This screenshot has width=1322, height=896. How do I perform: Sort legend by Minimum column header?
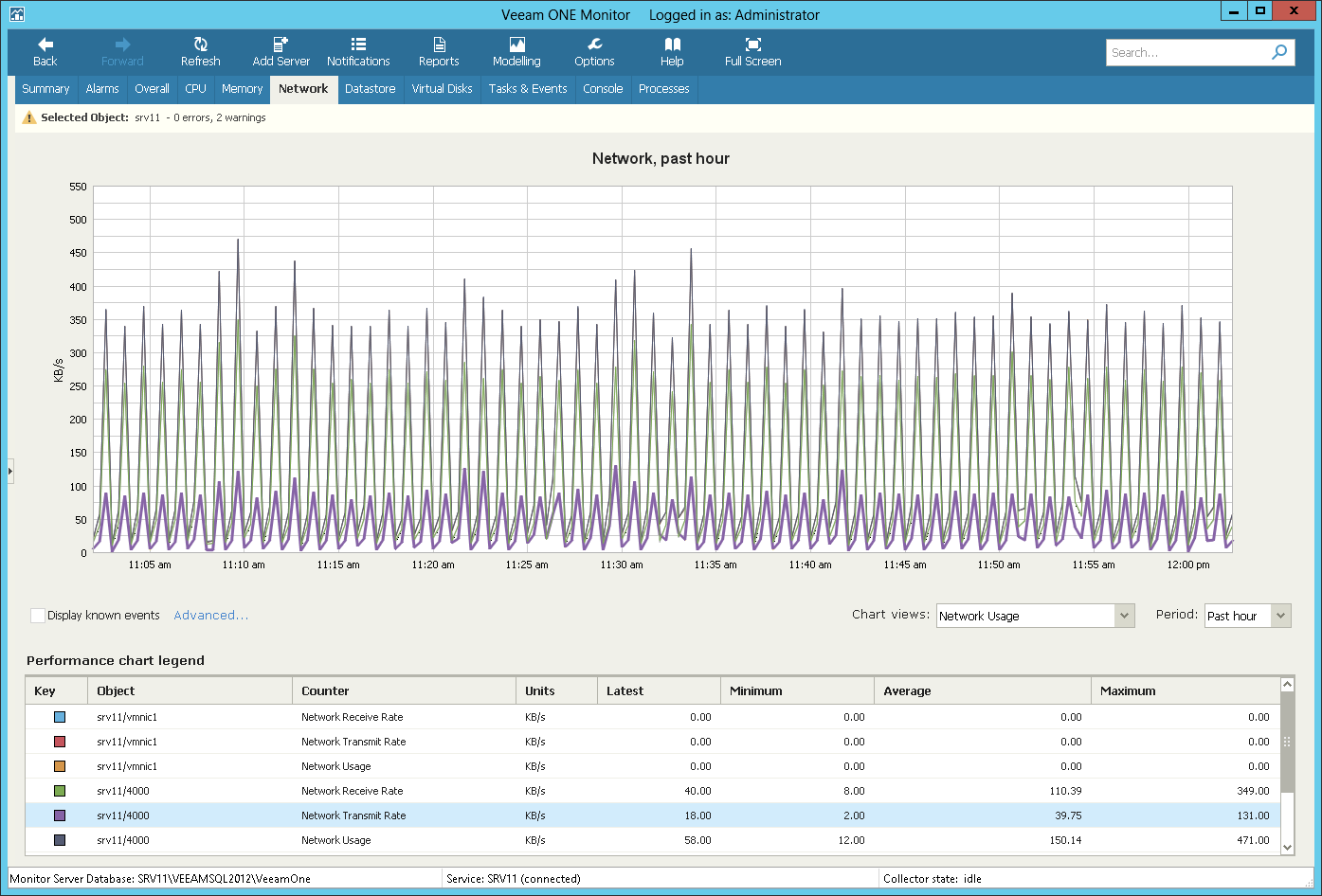pyautogui.click(x=797, y=691)
